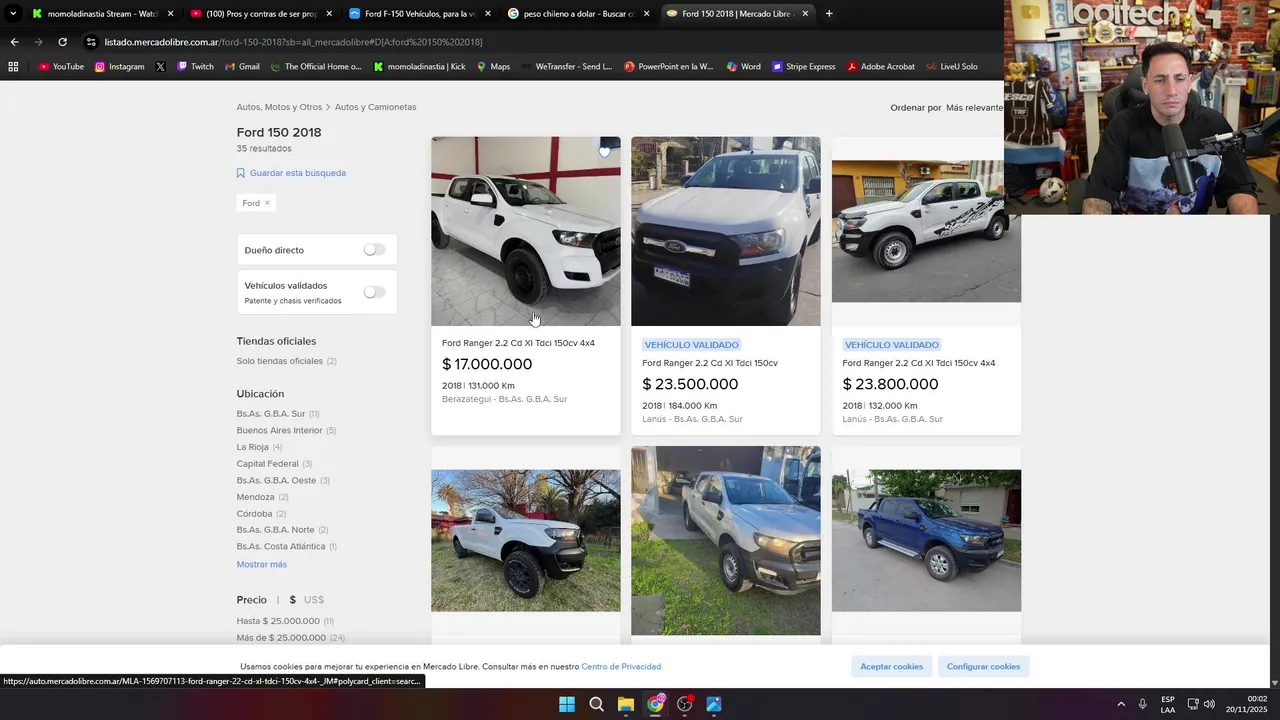Open the Photos app in taskbar
Screen dimensions: 1280x720
pos(714,704)
